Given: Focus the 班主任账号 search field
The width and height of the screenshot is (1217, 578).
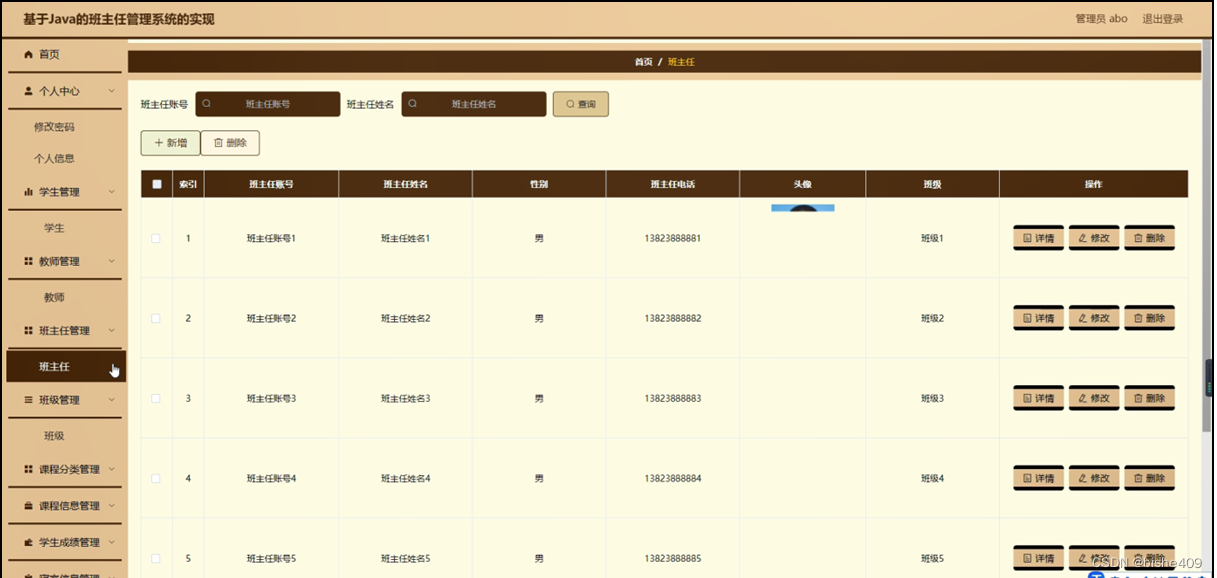Looking at the screenshot, I should tap(268, 104).
